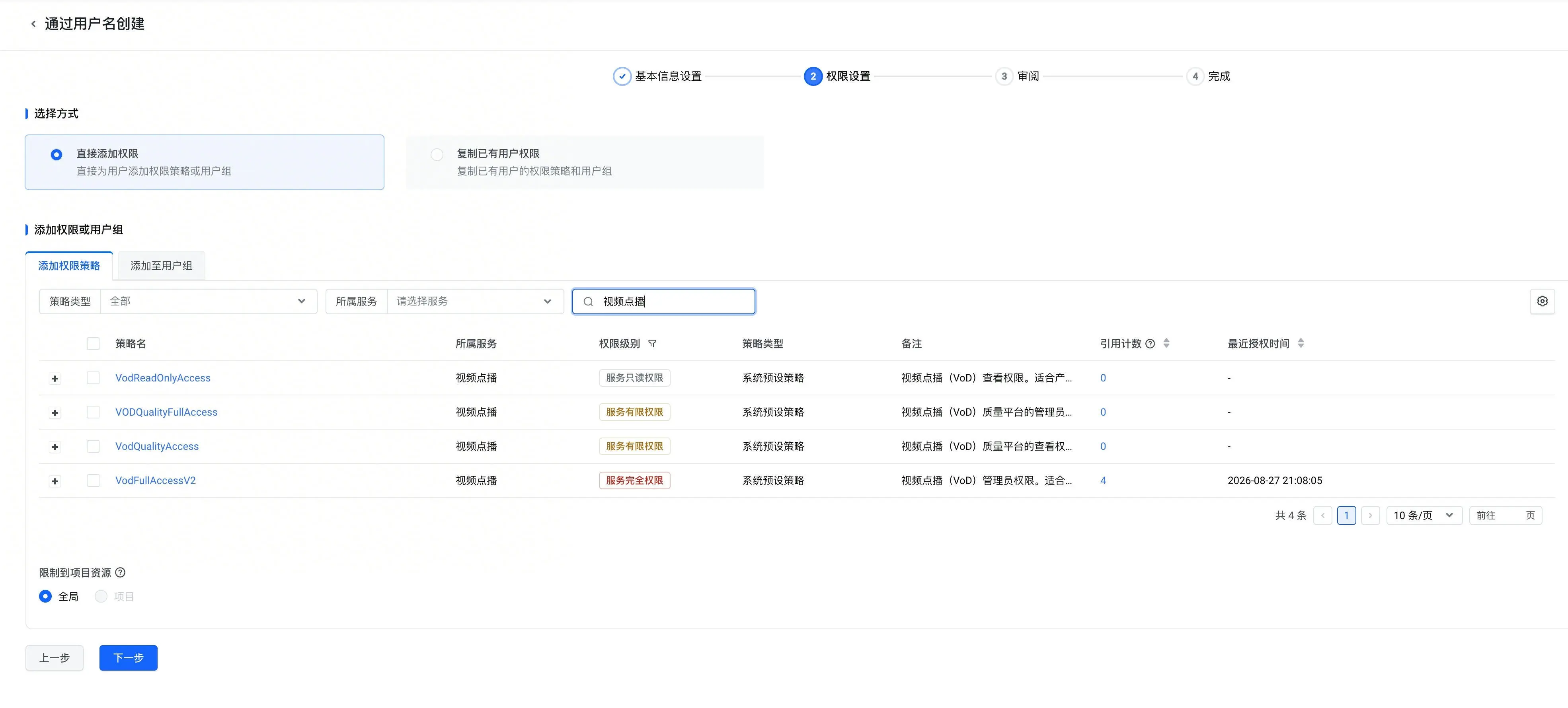1568x708 pixels.
Task: Open the 10 条/页 page size dropdown
Action: (1424, 515)
